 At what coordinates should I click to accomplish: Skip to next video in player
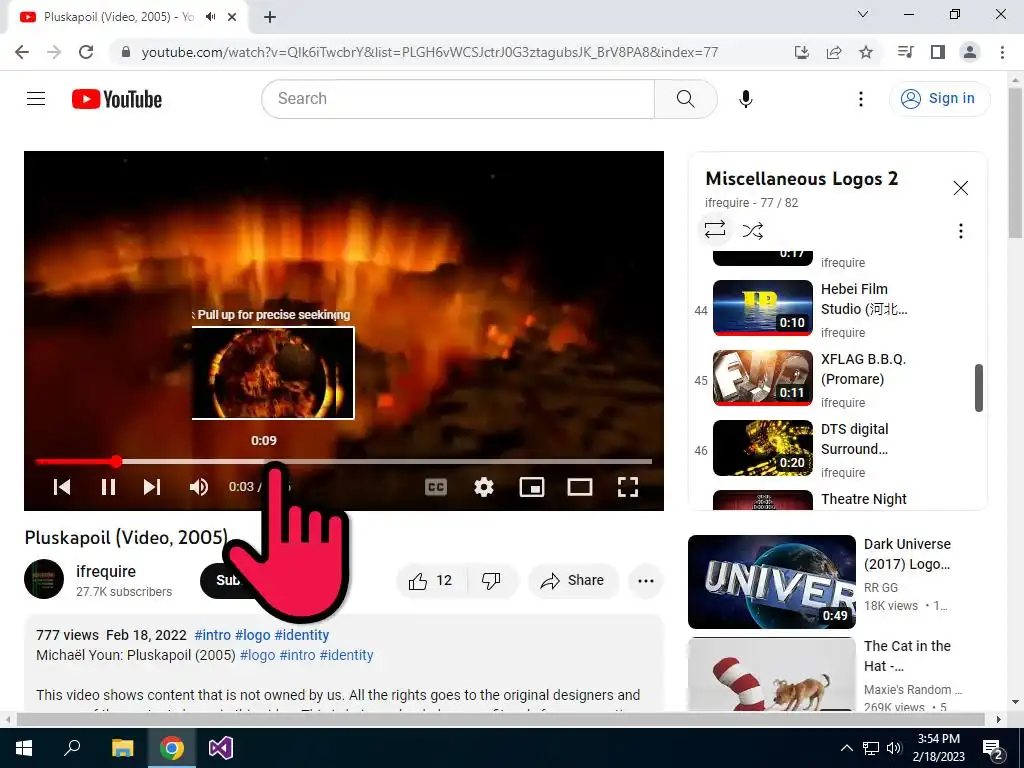point(152,487)
